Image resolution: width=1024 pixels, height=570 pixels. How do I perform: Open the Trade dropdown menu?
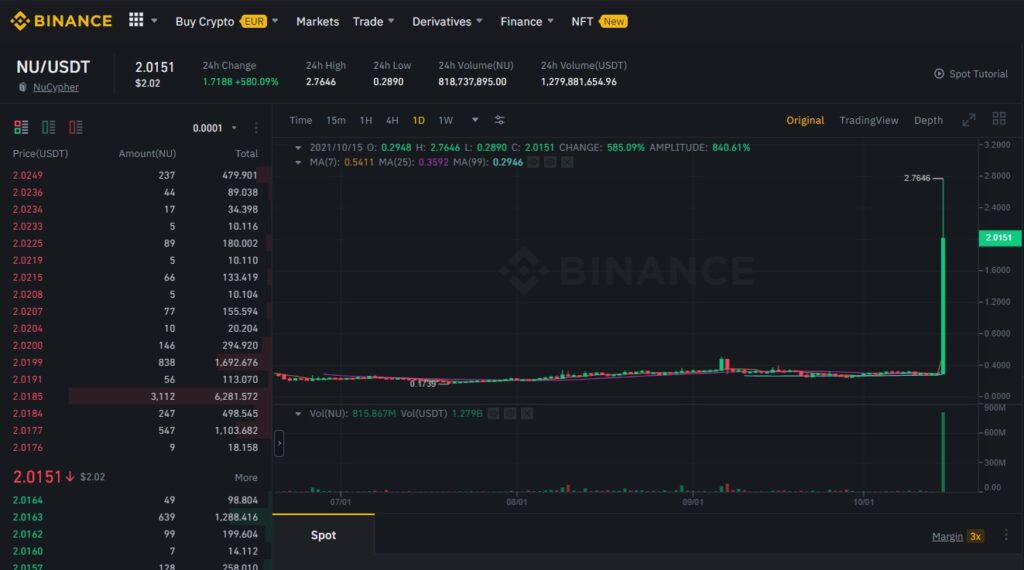click(x=374, y=22)
